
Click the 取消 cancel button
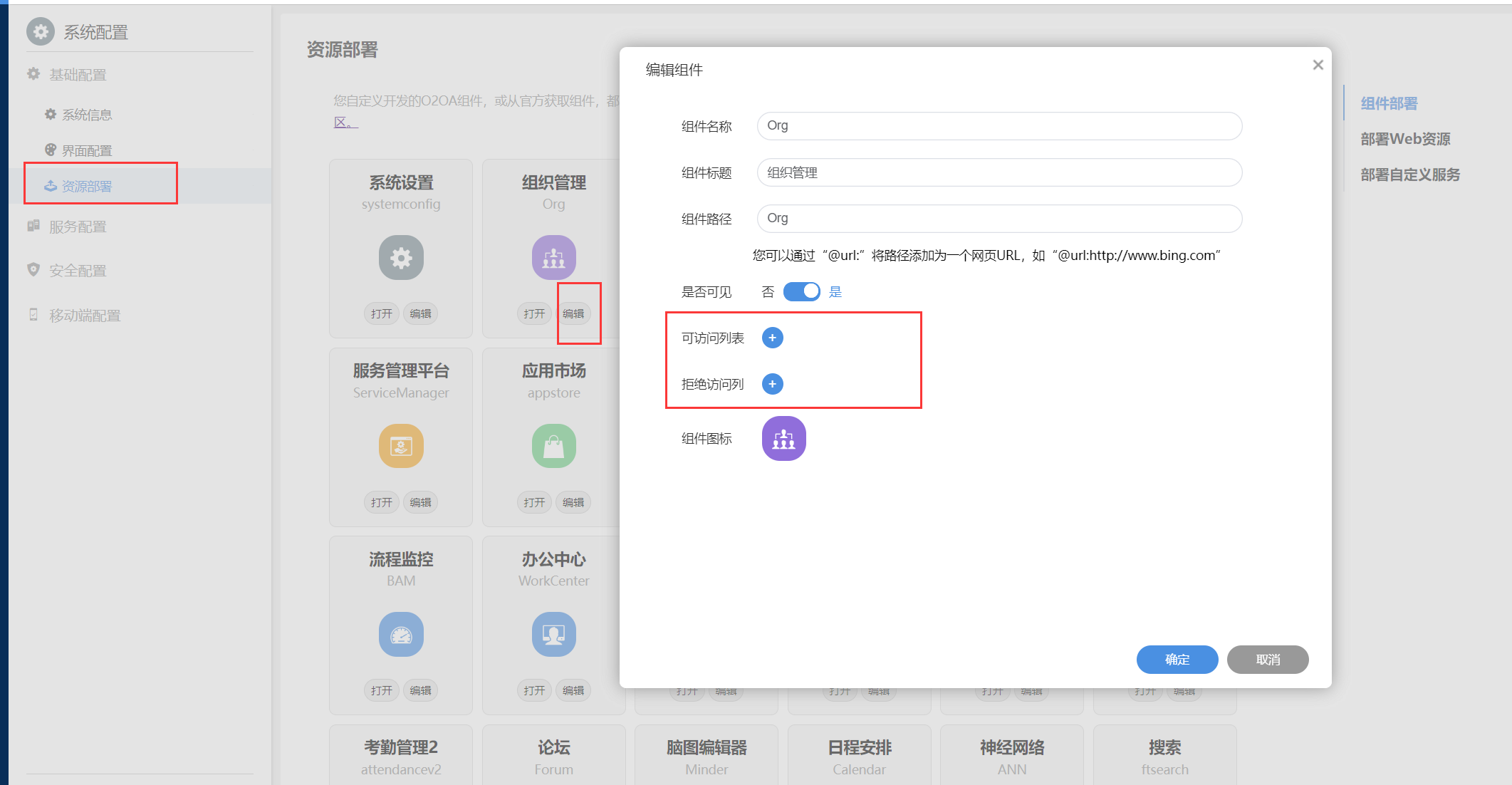[x=1267, y=660]
